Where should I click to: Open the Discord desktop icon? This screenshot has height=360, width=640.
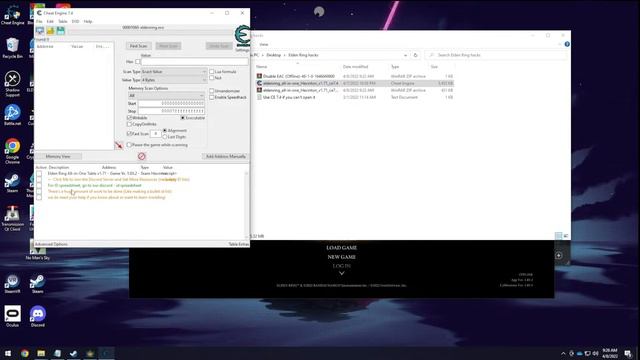click(x=38, y=316)
